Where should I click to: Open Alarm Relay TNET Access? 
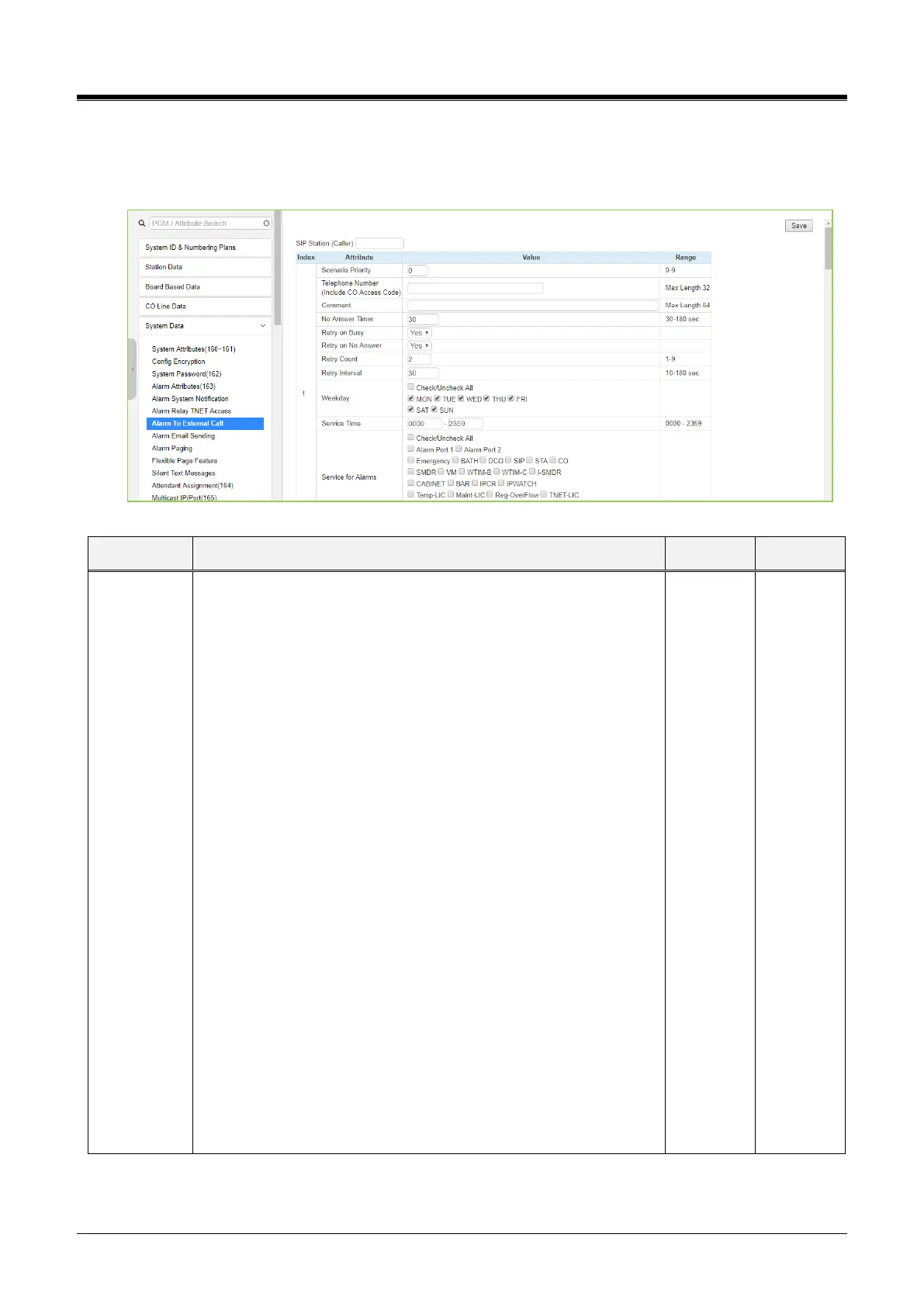[192, 411]
